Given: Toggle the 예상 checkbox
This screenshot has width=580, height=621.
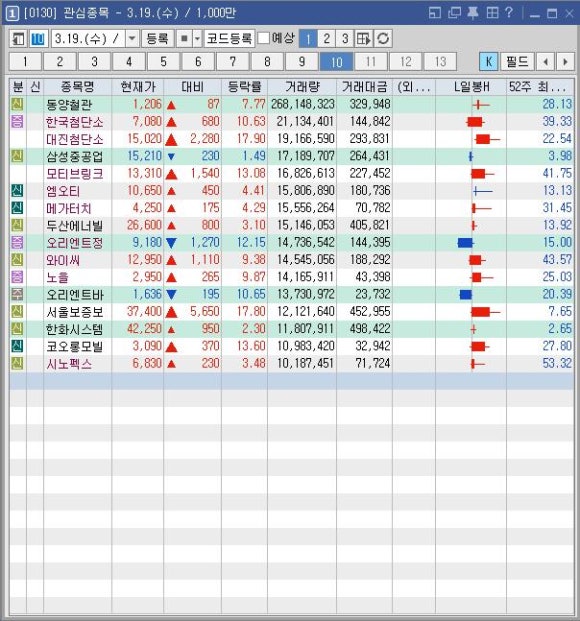Looking at the screenshot, I should (263, 38).
